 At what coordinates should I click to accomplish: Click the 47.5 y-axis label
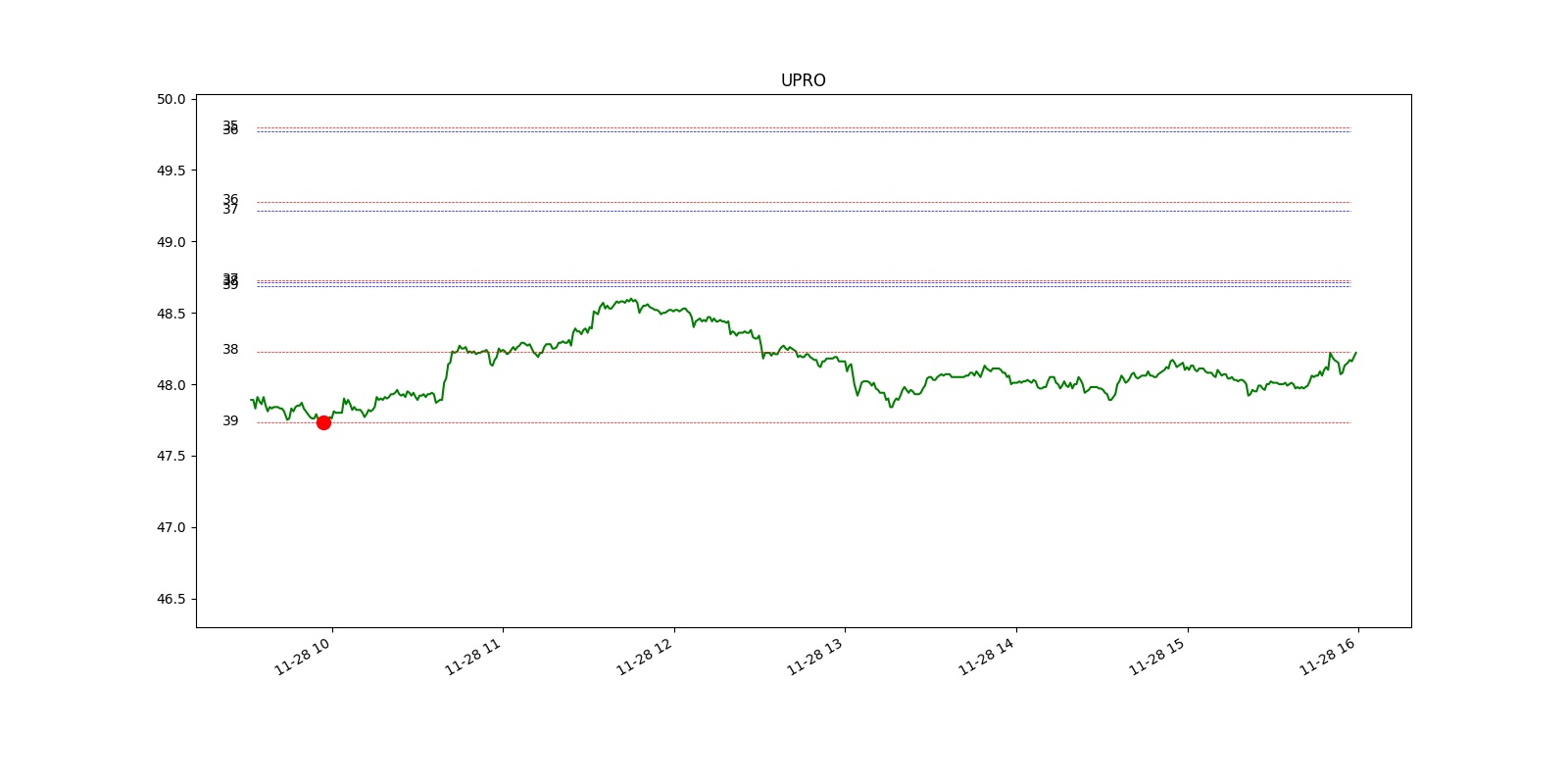pyautogui.click(x=171, y=457)
